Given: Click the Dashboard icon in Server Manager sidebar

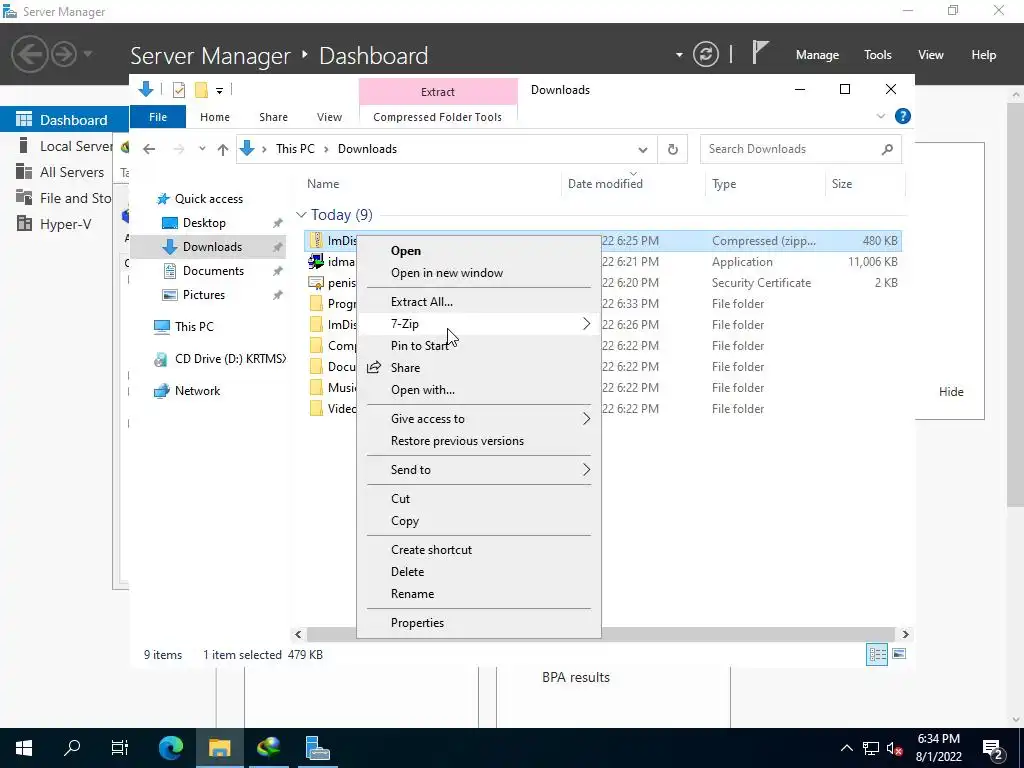Looking at the screenshot, I should pyautogui.click(x=24, y=120).
